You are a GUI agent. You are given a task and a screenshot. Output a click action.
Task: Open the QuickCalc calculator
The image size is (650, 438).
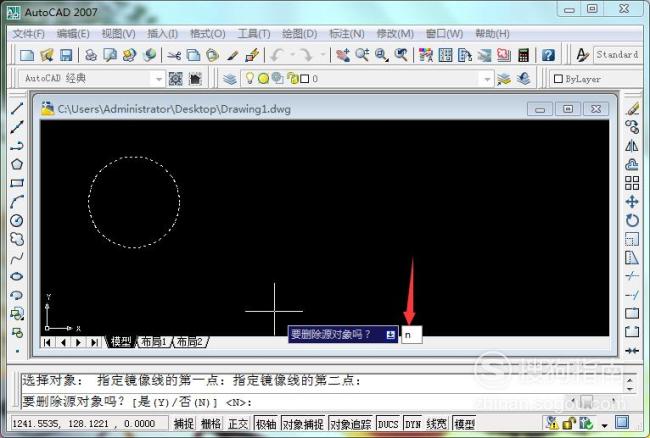pyautogui.click(x=524, y=55)
